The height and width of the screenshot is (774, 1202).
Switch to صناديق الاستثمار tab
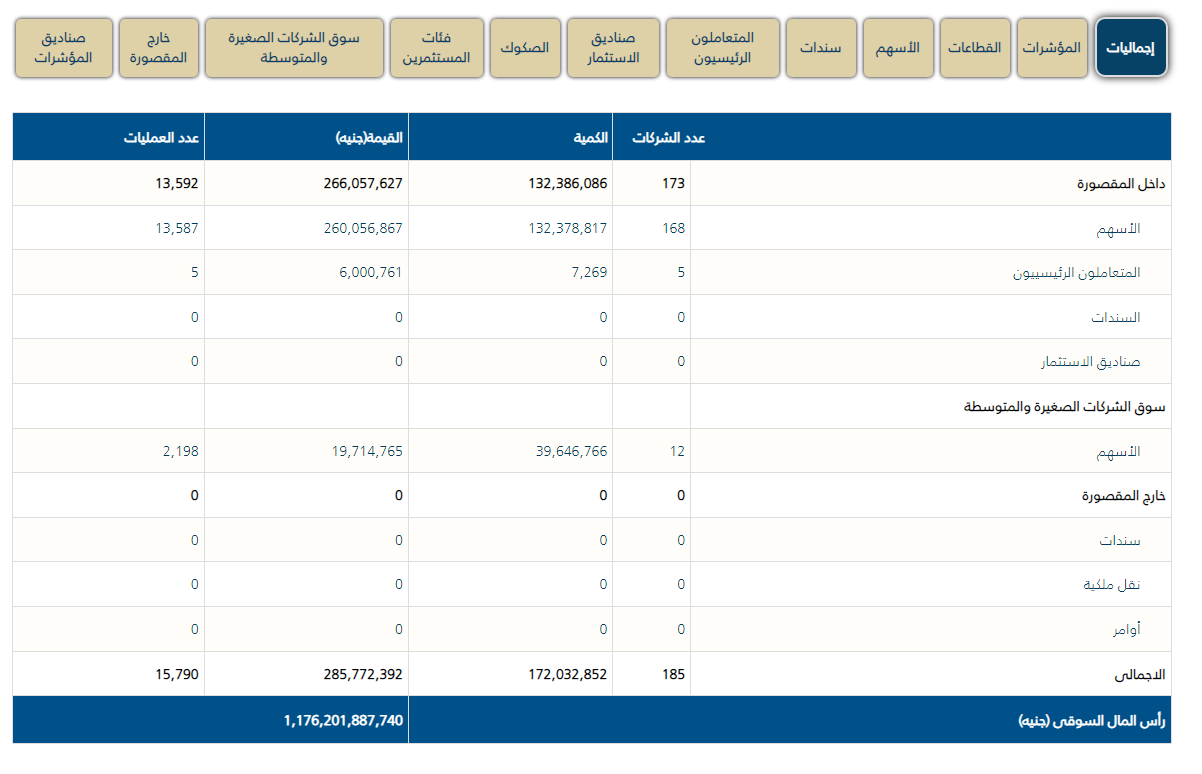pyautogui.click(x=613, y=48)
